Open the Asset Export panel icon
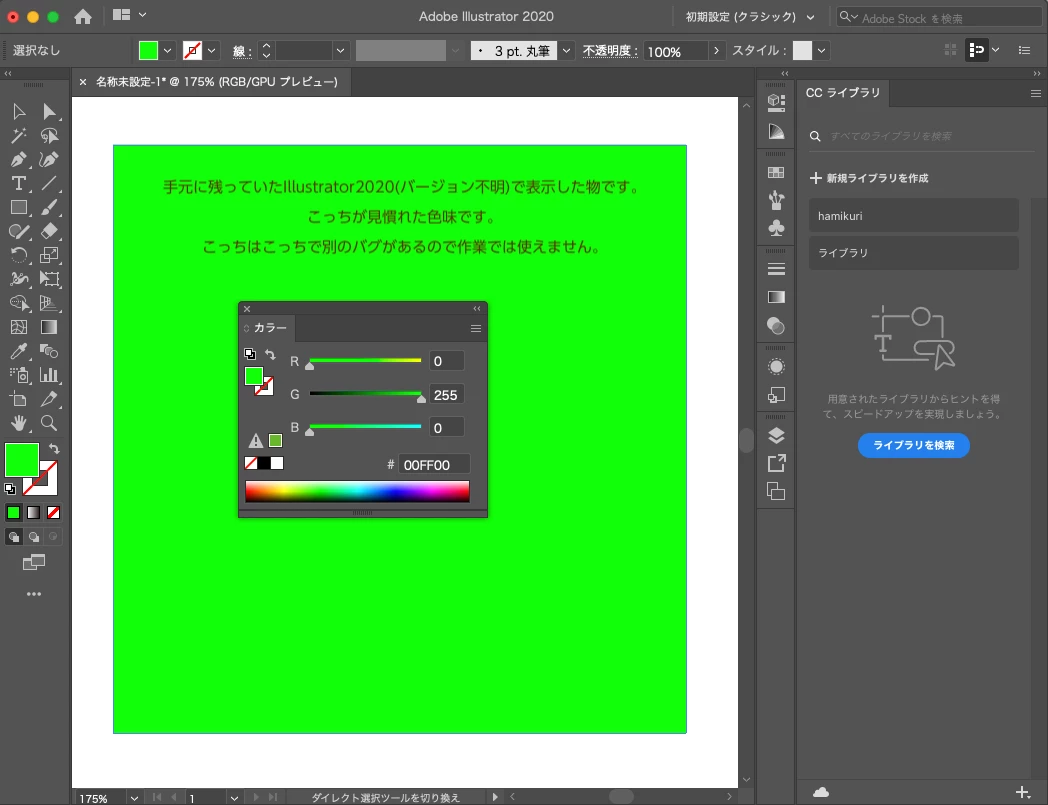The image size is (1048, 805). tap(776, 463)
